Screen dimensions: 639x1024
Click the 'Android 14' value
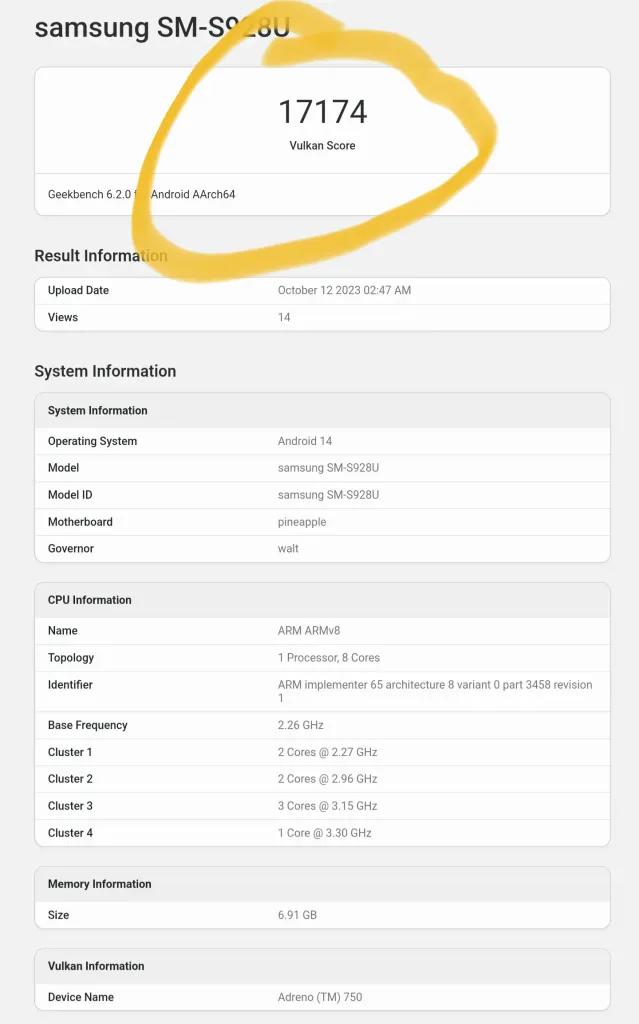click(304, 441)
